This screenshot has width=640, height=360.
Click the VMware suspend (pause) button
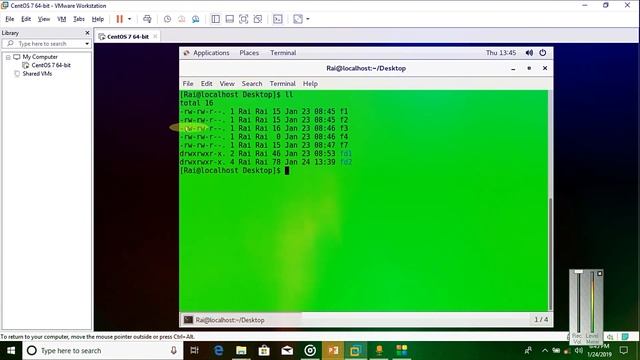coord(119,19)
